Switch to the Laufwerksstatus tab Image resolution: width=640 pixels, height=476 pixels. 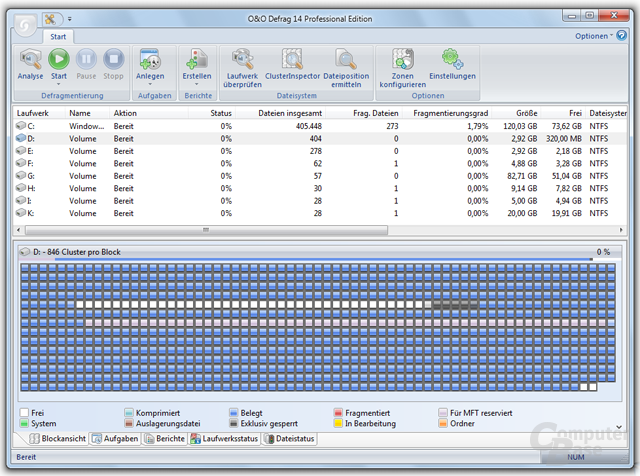tap(224, 438)
